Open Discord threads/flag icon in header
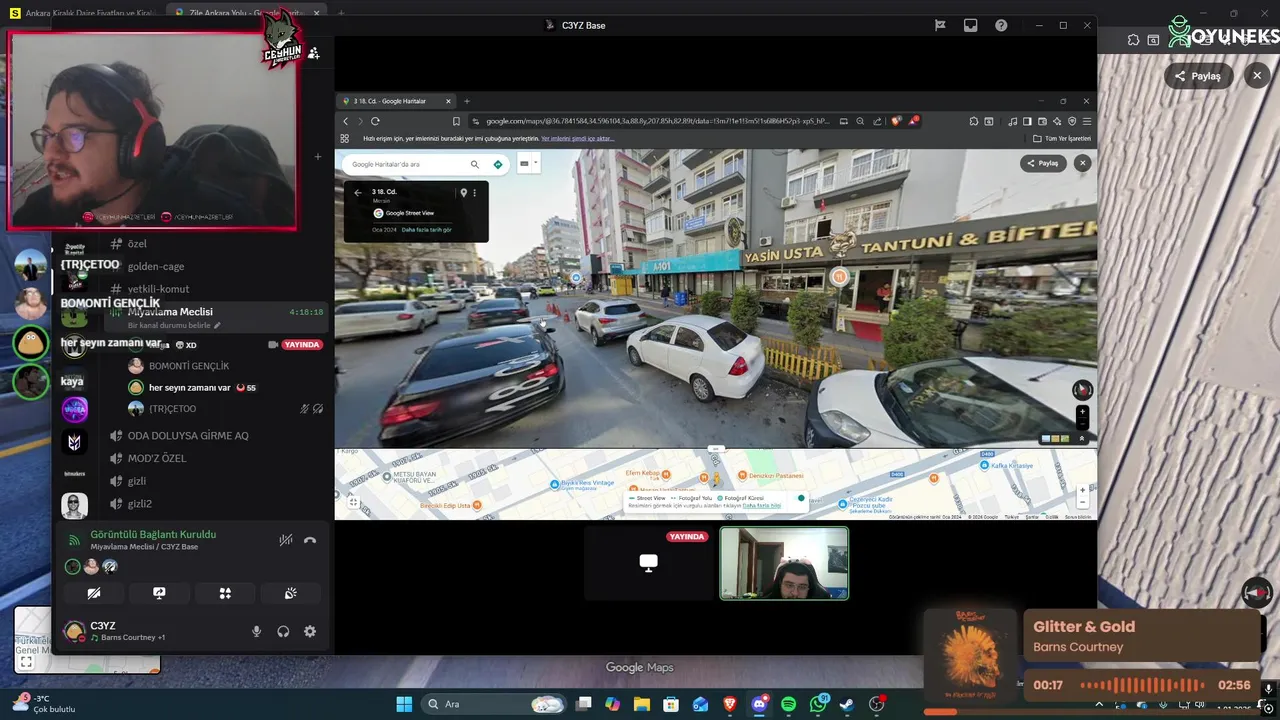 940,25
